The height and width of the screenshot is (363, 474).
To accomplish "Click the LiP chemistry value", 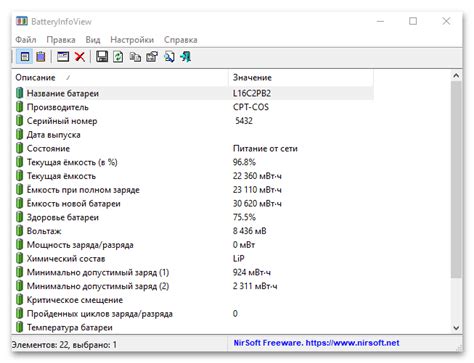I will click(x=238, y=258).
